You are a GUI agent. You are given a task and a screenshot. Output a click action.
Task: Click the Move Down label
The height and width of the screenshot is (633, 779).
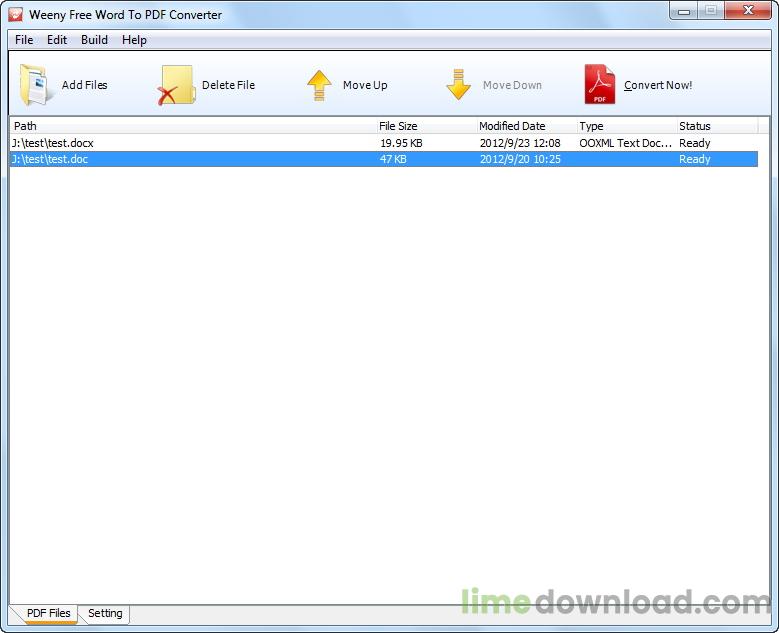pyautogui.click(x=512, y=85)
